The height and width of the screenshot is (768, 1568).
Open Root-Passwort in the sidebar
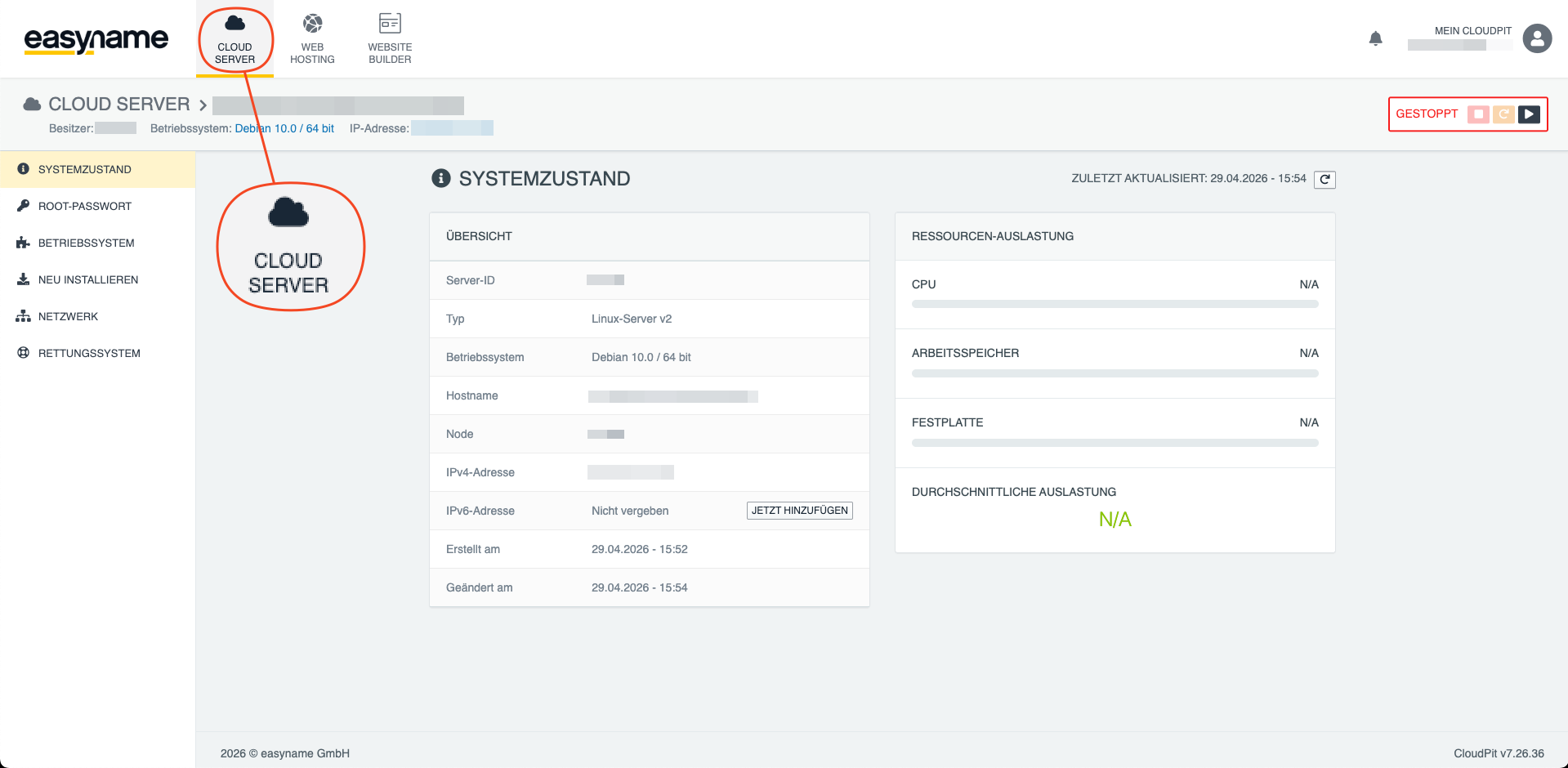coord(85,206)
